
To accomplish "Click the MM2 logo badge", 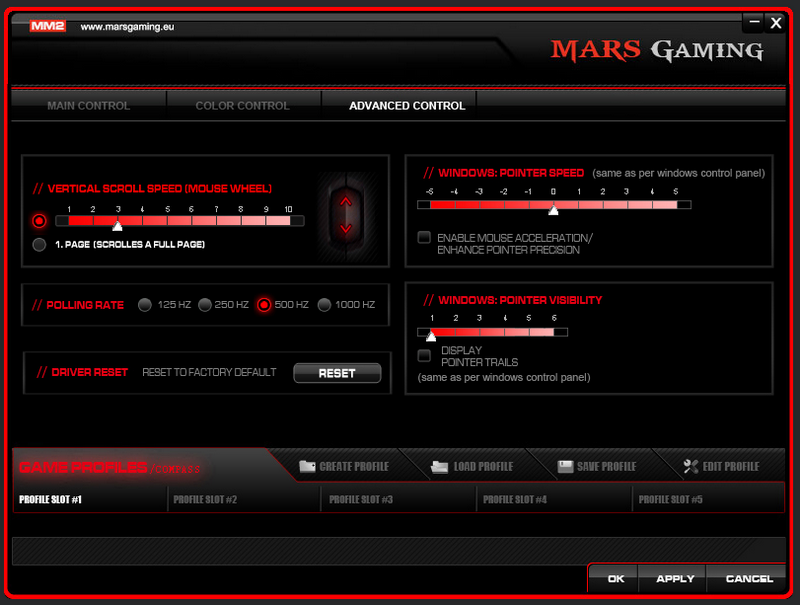I will click(x=47, y=26).
